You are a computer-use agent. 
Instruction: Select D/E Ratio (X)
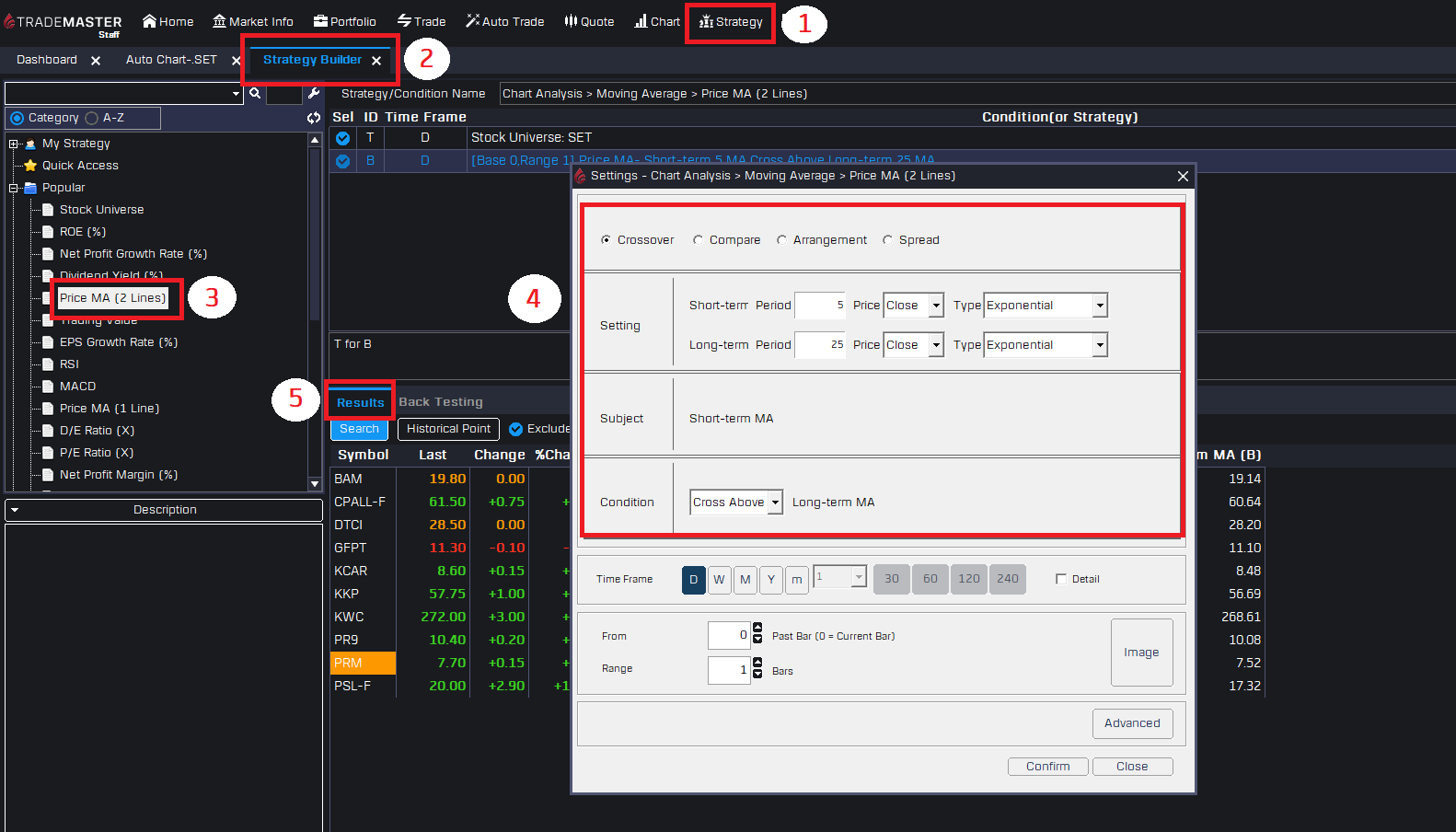point(97,431)
